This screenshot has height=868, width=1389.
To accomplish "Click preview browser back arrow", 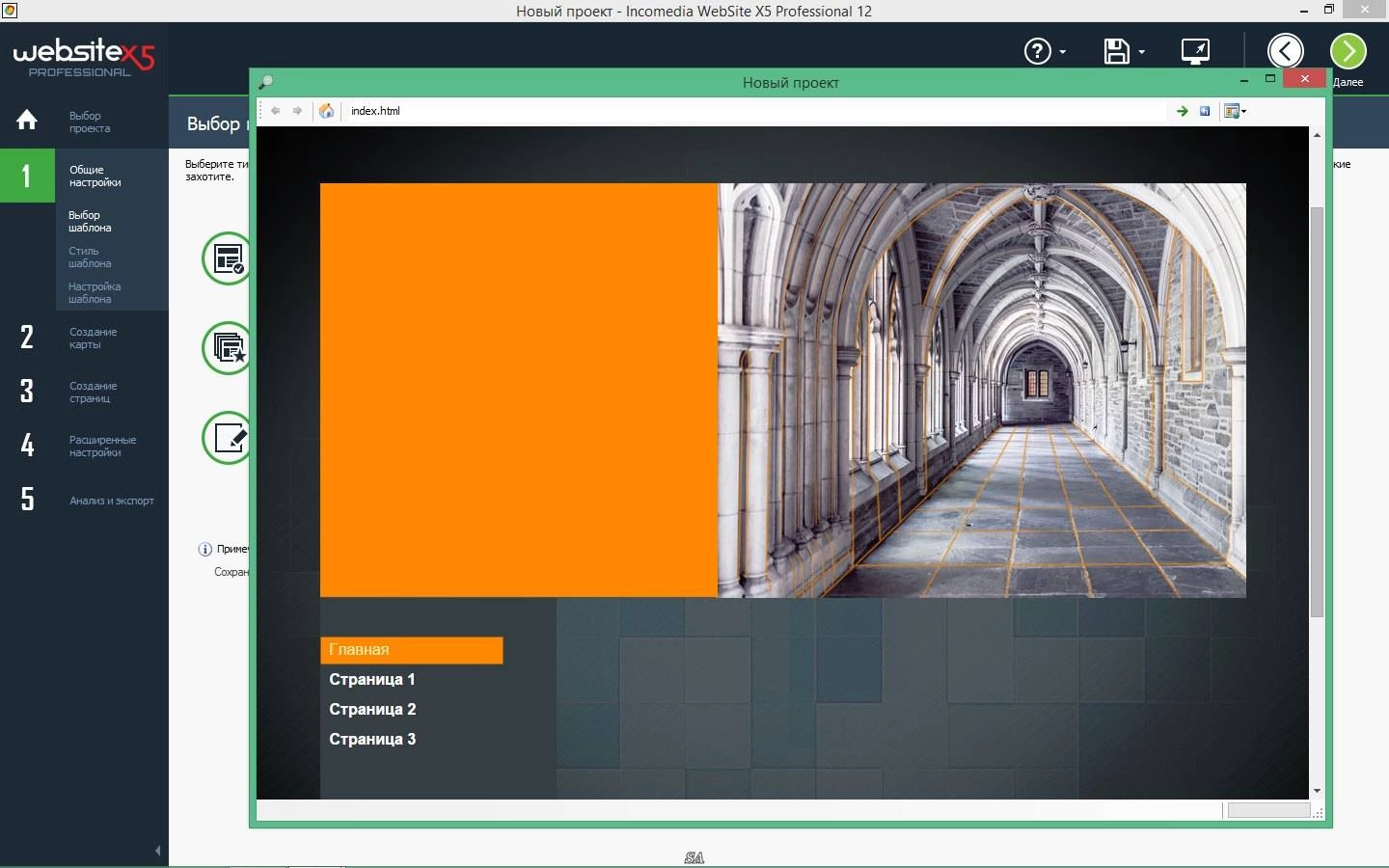I will (275, 111).
